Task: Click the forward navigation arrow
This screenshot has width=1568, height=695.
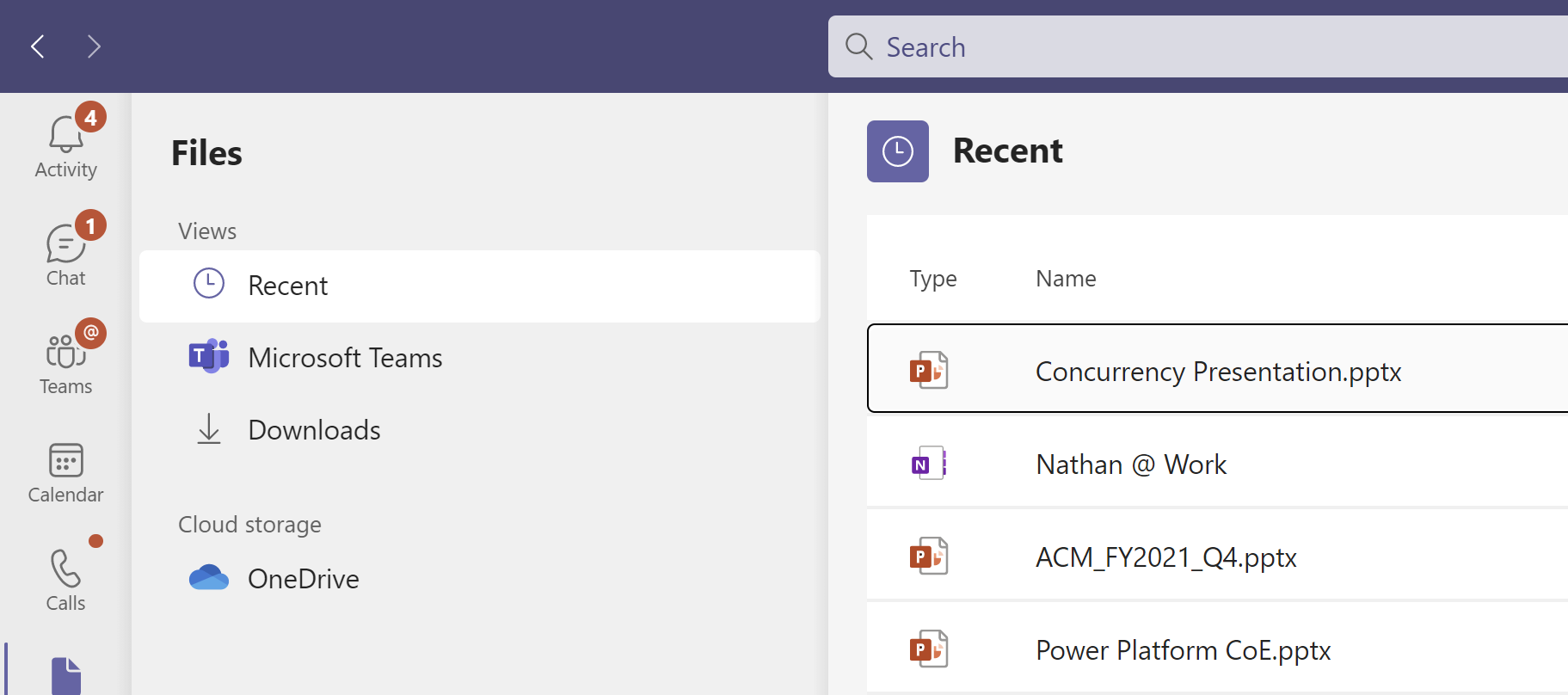Action: pyautogui.click(x=94, y=46)
